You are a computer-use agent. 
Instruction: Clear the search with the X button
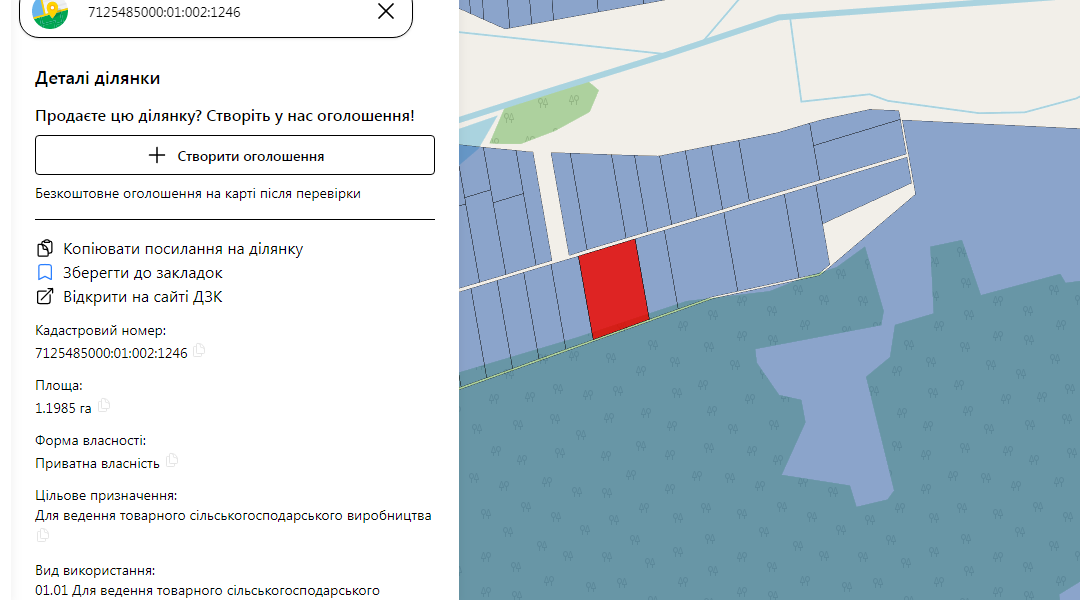coord(386,12)
